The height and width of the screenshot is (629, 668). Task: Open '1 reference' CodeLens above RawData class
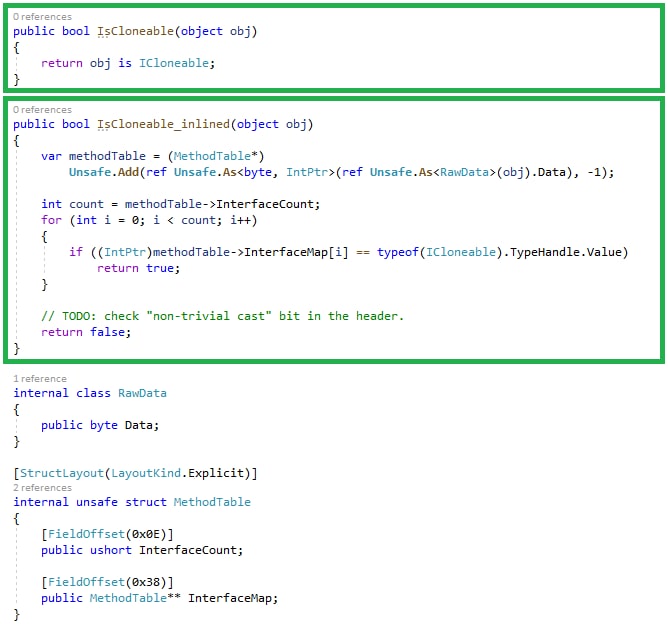click(x=40, y=378)
